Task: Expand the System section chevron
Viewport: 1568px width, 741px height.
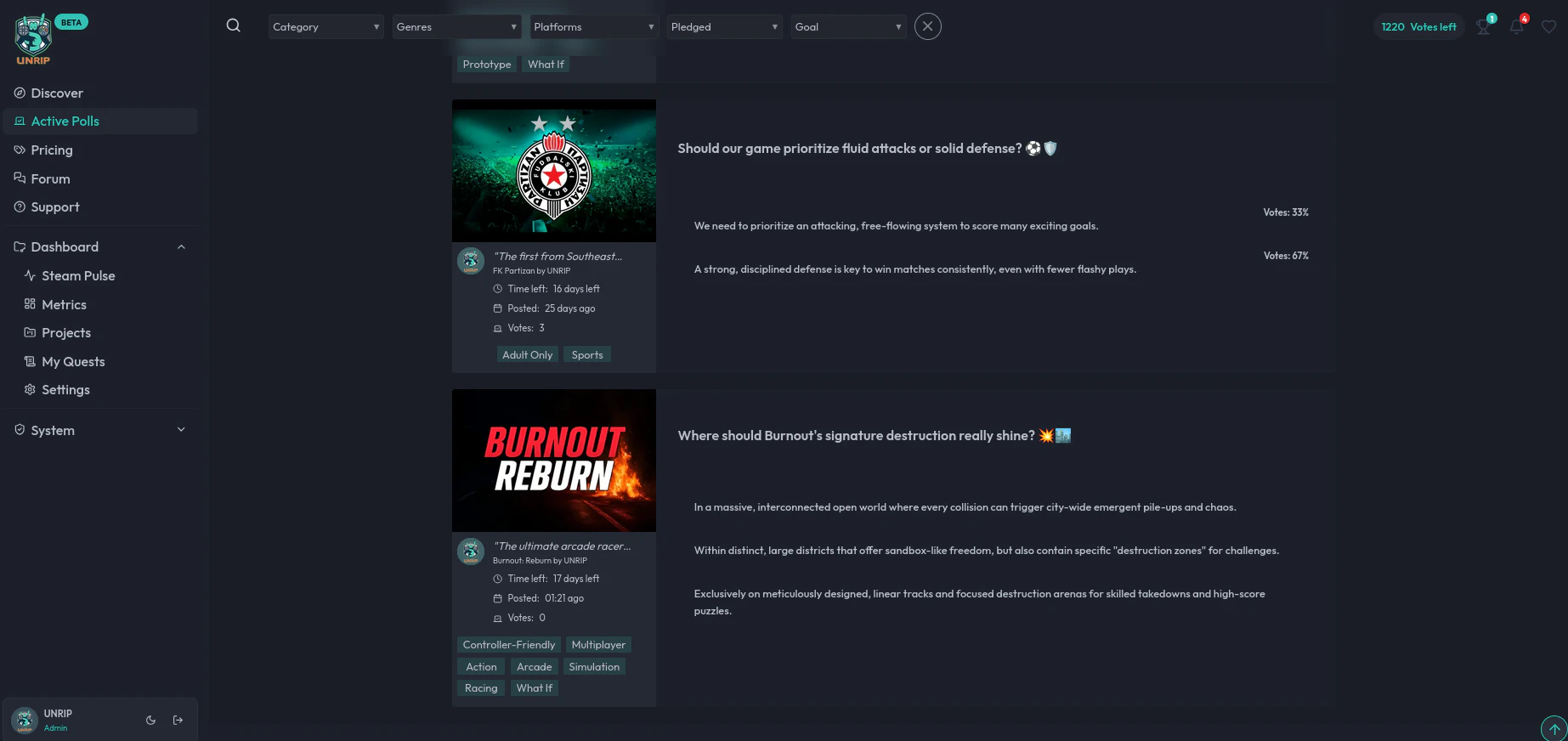Action: 181,430
